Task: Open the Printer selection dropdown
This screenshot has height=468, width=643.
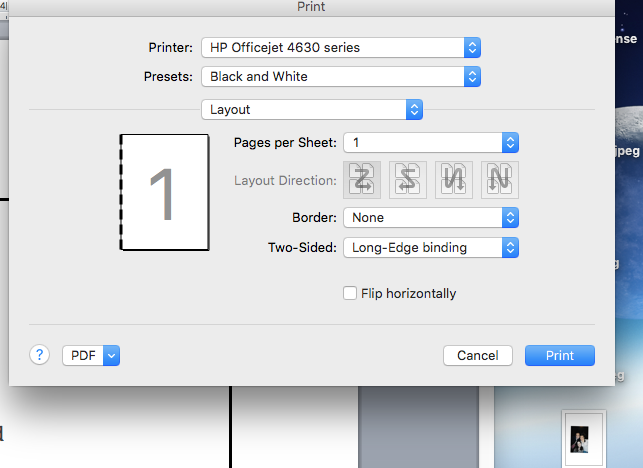Action: (341, 47)
